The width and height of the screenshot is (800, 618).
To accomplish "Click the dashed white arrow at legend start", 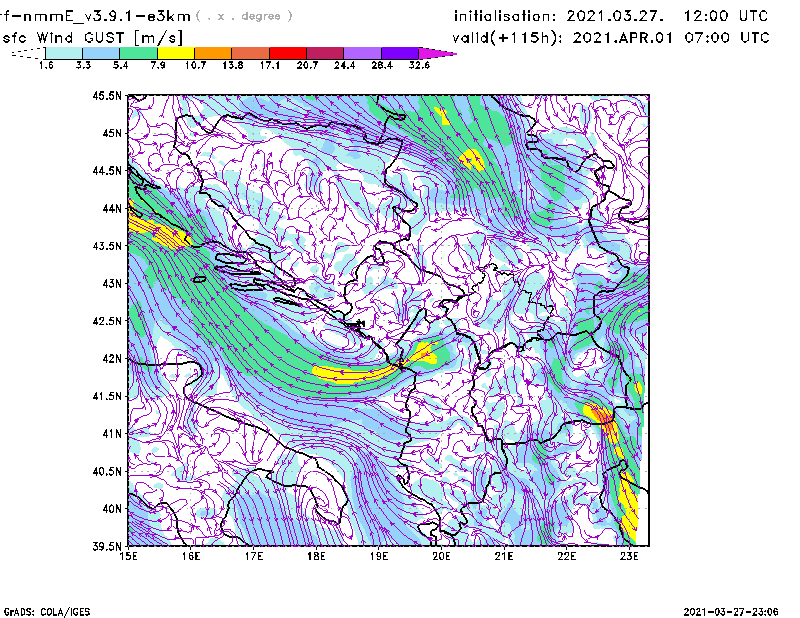I will click(x=28, y=53).
